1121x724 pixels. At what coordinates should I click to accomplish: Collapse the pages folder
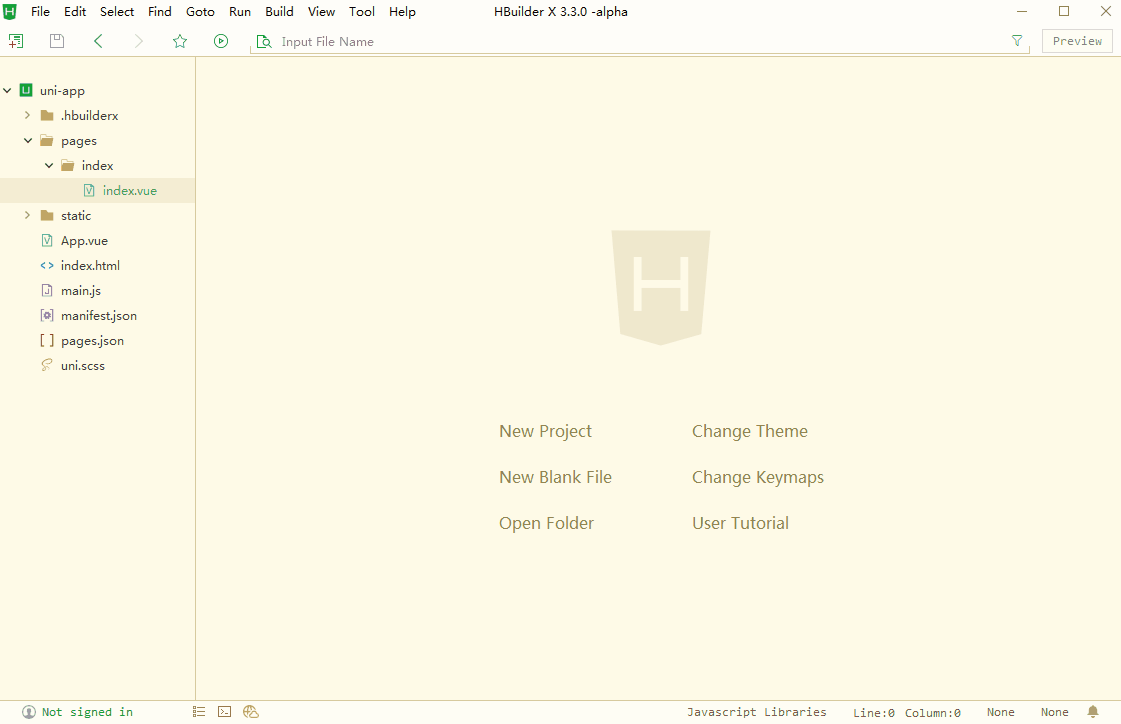[28, 141]
